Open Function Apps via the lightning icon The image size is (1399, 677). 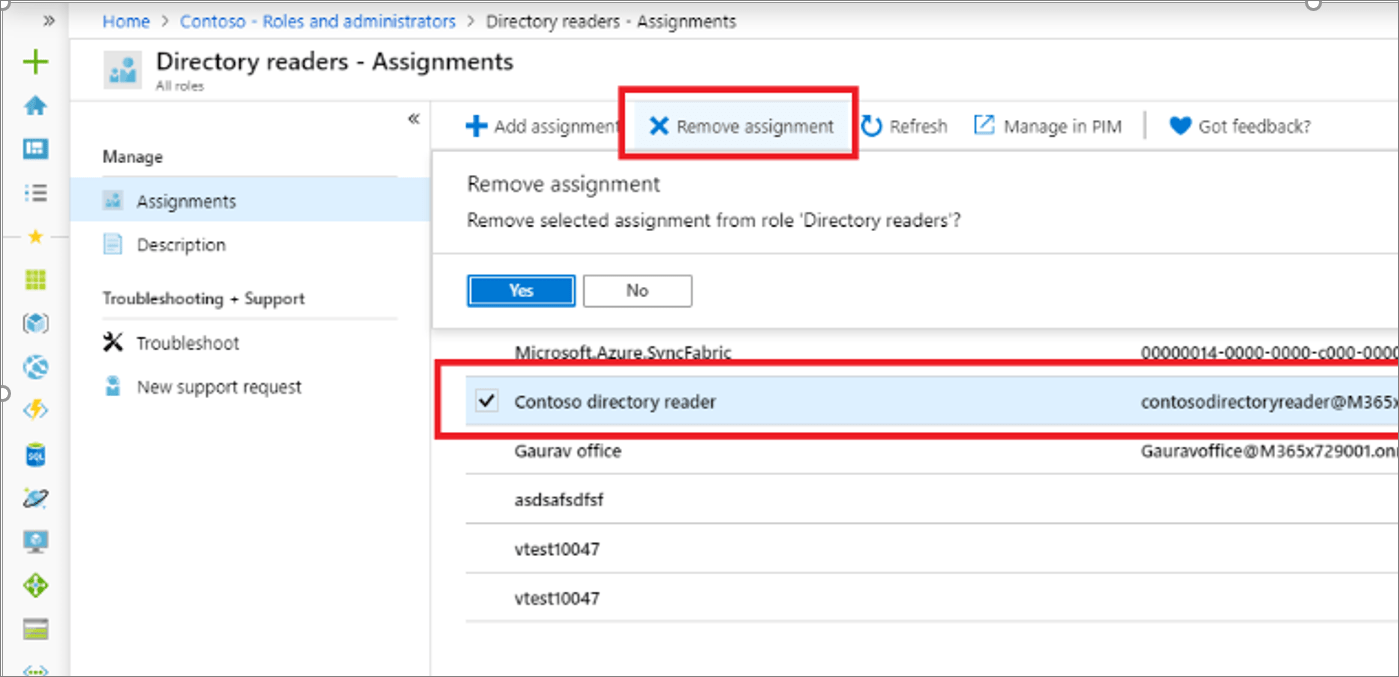tap(36, 410)
